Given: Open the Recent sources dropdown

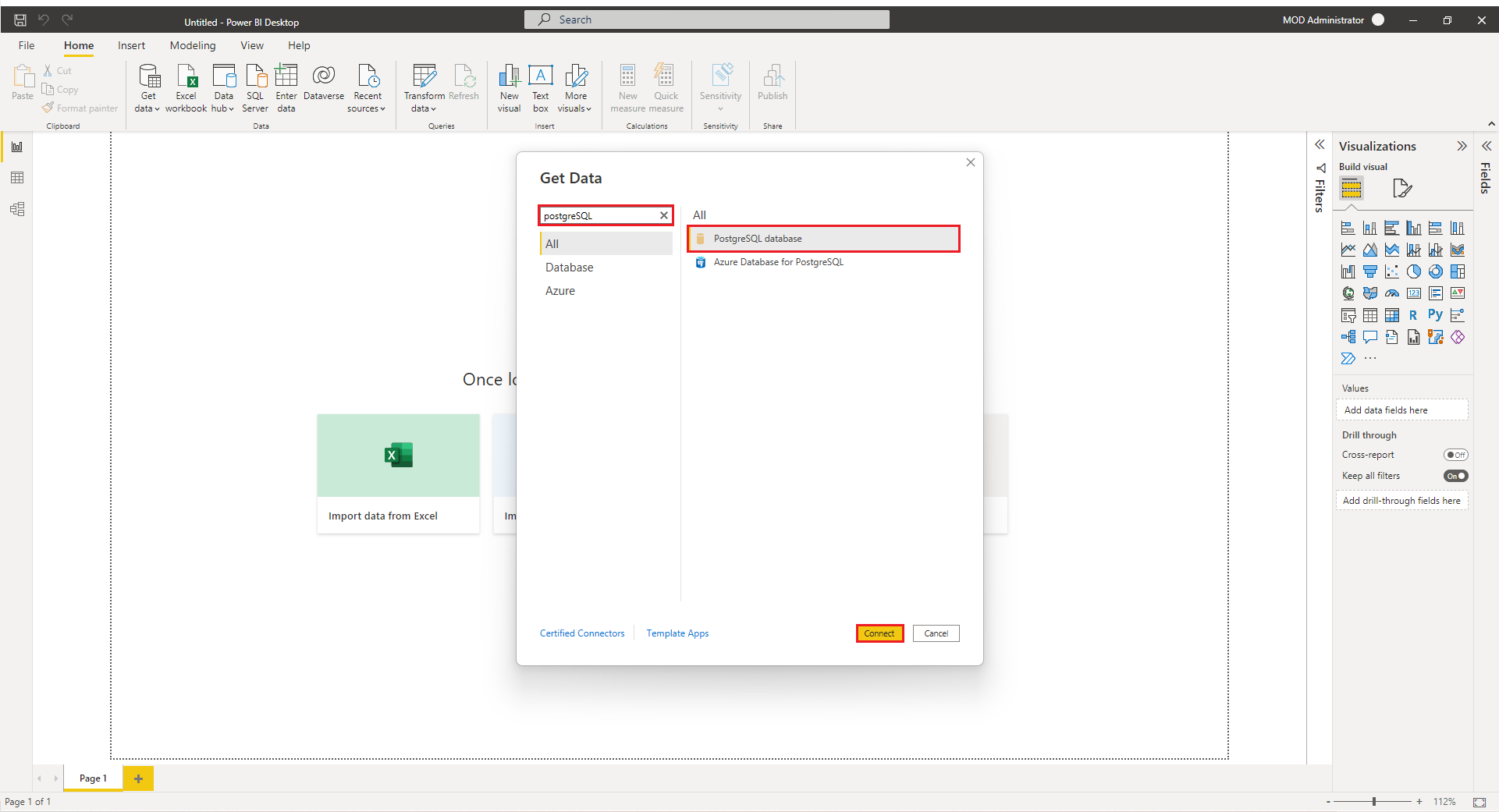Looking at the screenshot, I should point(367,108).
